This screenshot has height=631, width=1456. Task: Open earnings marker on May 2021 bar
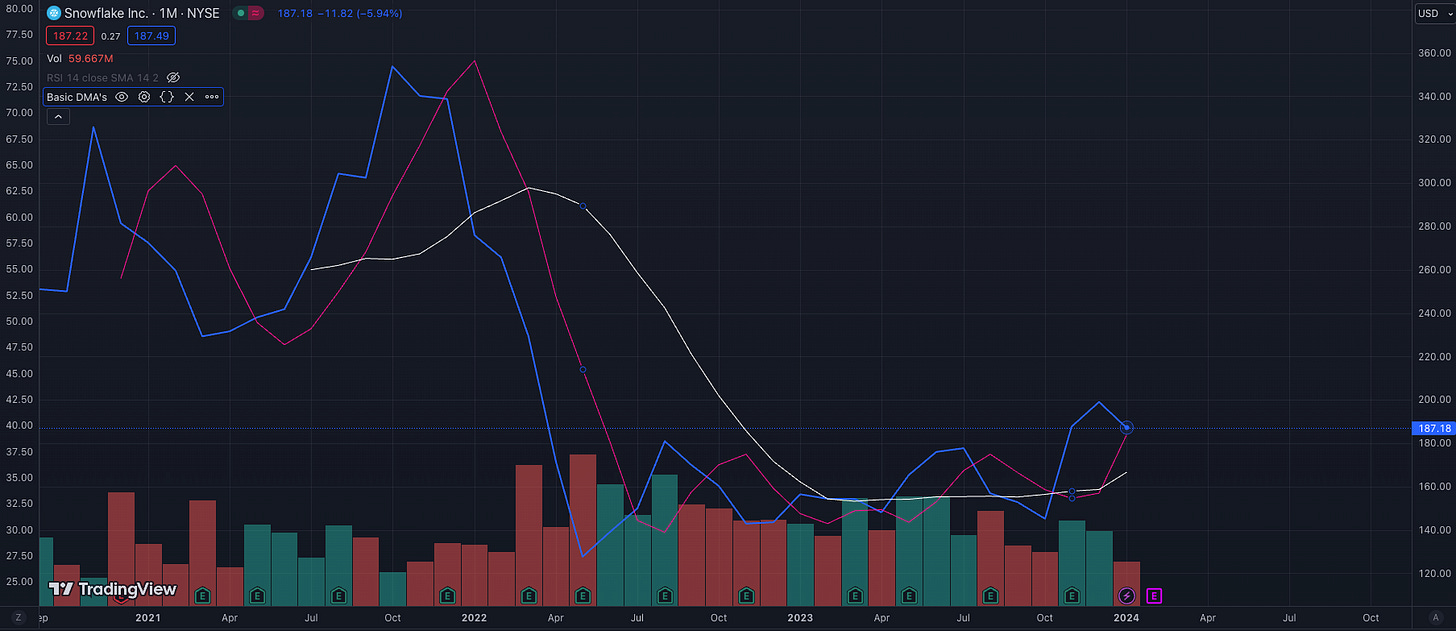point(257,596)
